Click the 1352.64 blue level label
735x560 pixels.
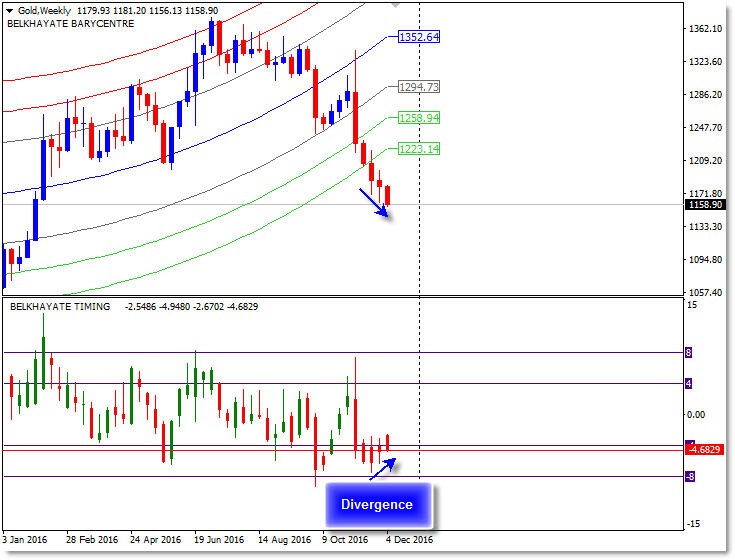click(419, 37)
